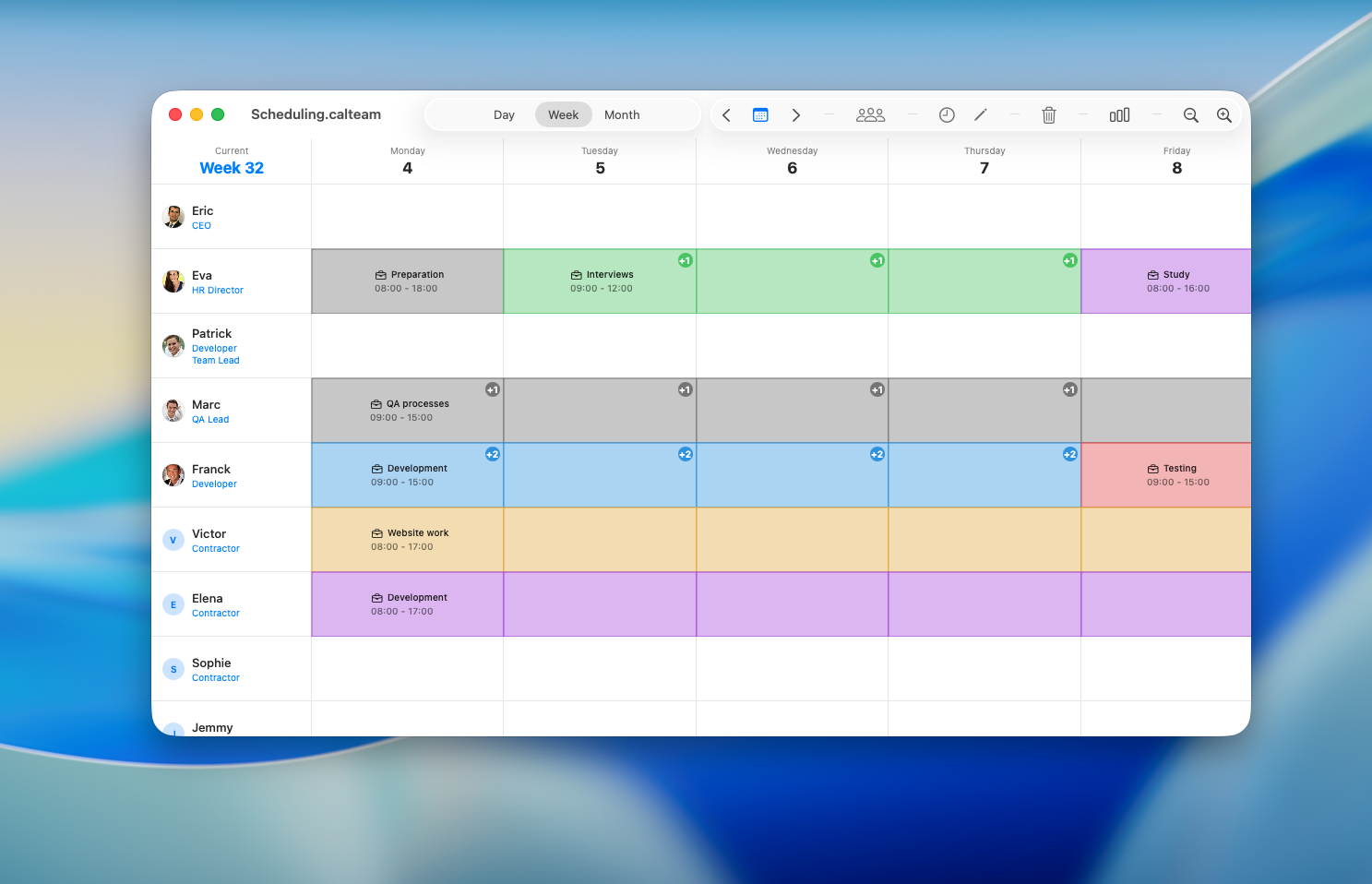Expand the +2 badge on Franck's Monday Development

click(493, 455)
